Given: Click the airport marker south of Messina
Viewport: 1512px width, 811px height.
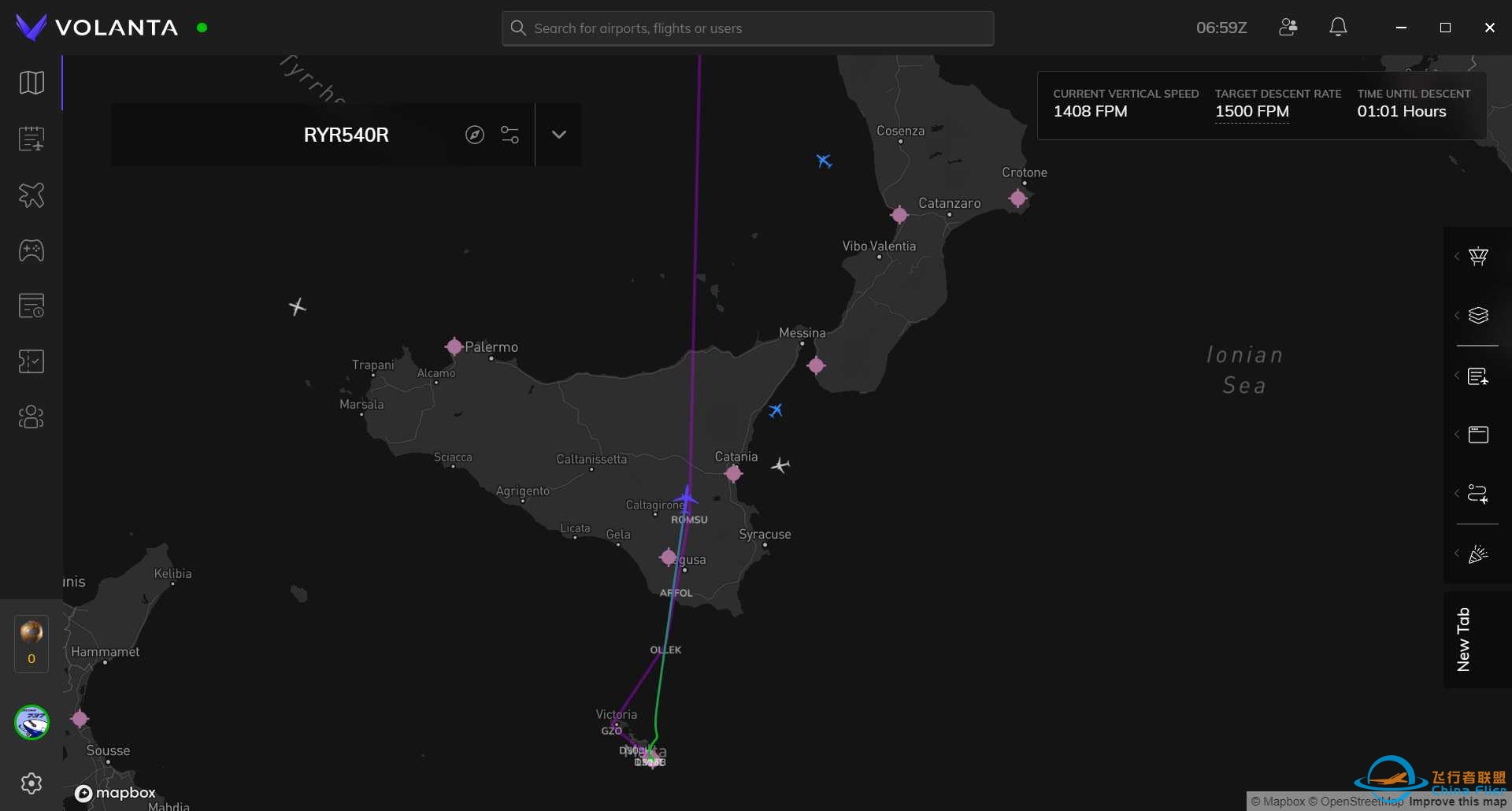Looking at the screenshot, I should (816, 365).
